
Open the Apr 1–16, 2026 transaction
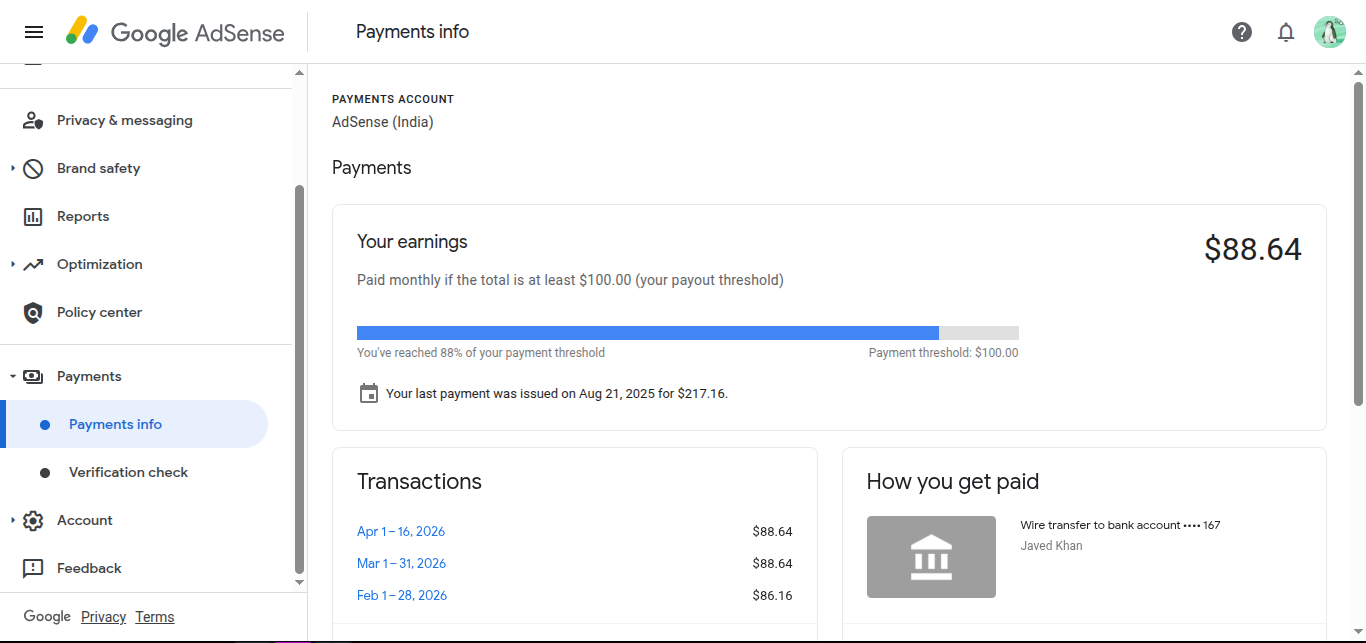tap(401, 532)
